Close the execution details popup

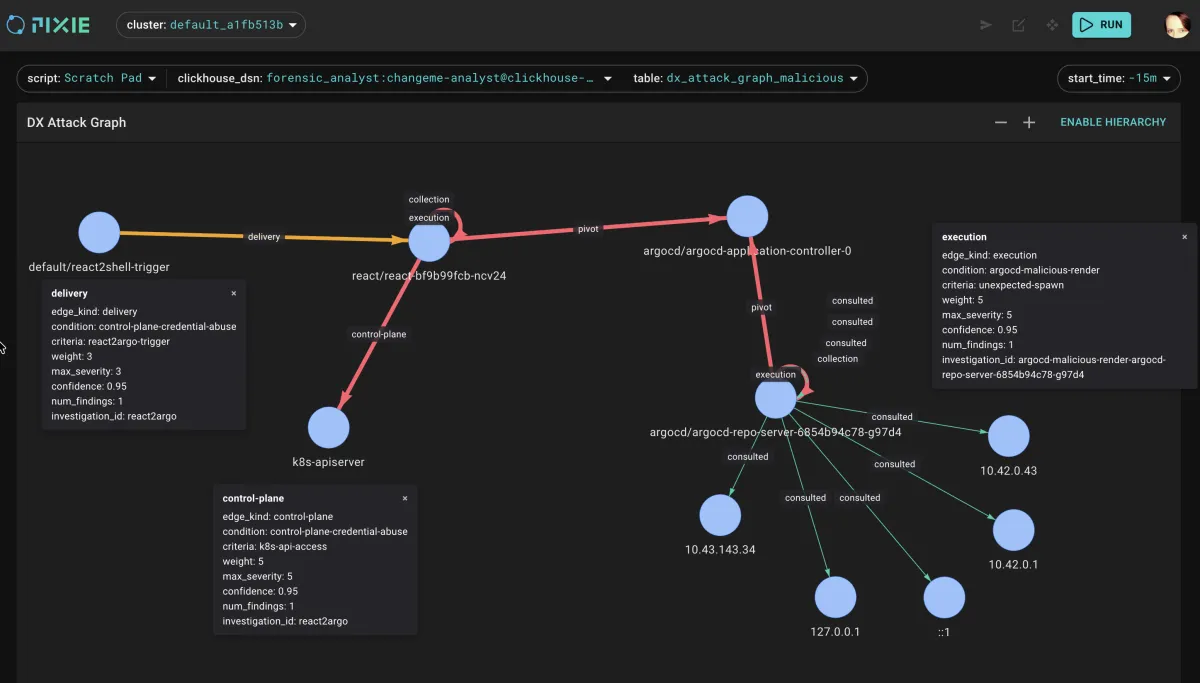pos(1185,237)
